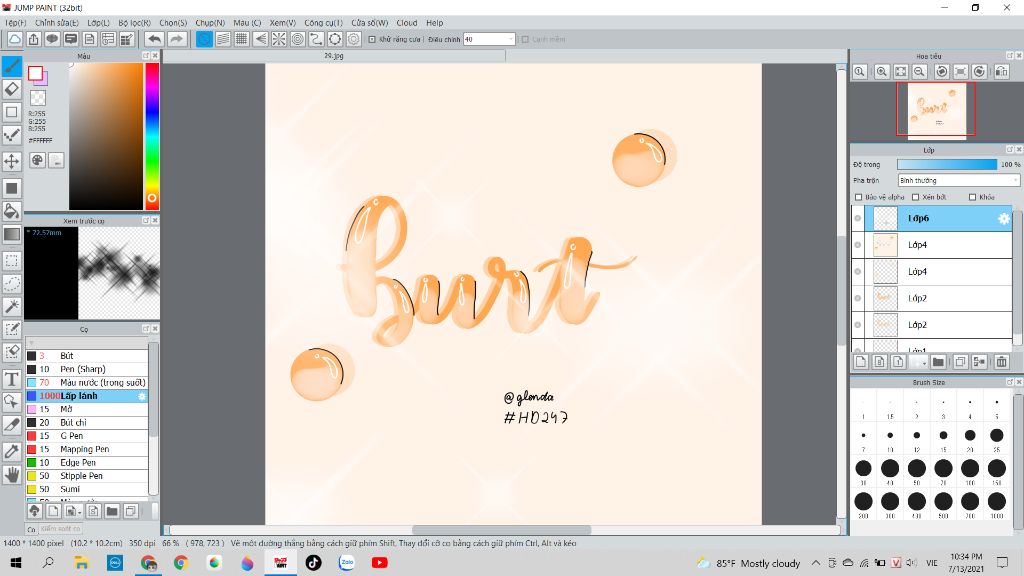Select the rectangular Select tool
Screen dimensions: 1024x576
12,261
